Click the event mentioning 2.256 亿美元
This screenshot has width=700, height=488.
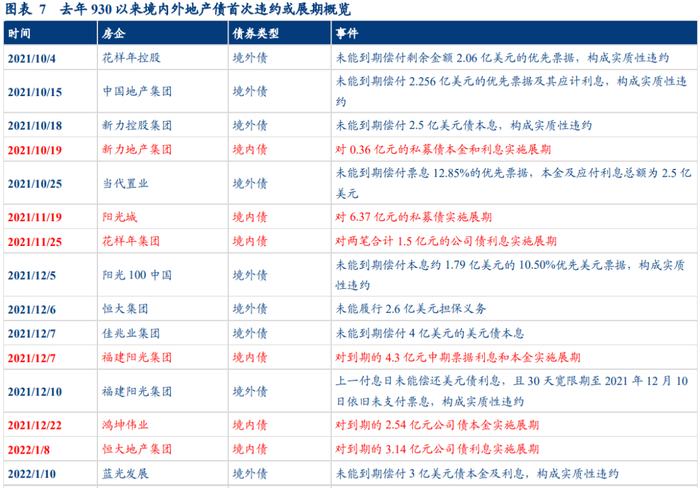click(x=511, y=92)
